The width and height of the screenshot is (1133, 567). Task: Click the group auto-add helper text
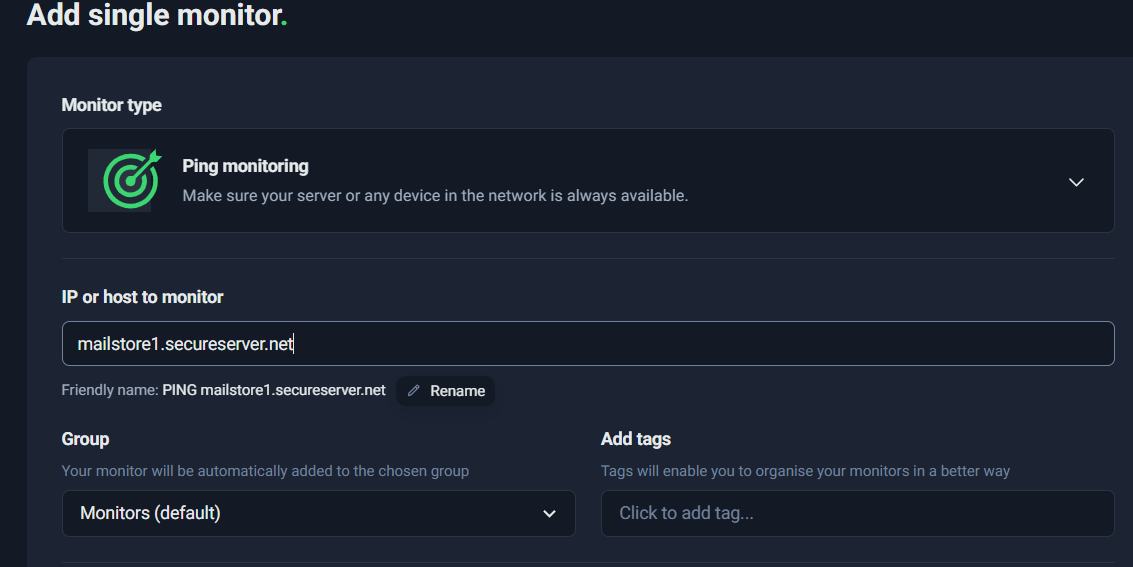(265, 470)
